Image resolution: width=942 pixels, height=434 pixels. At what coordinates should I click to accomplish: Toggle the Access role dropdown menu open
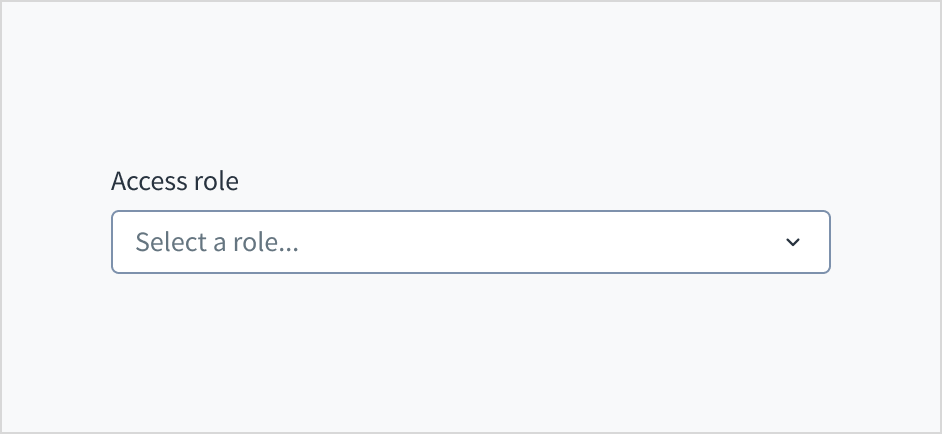point(470,242)
